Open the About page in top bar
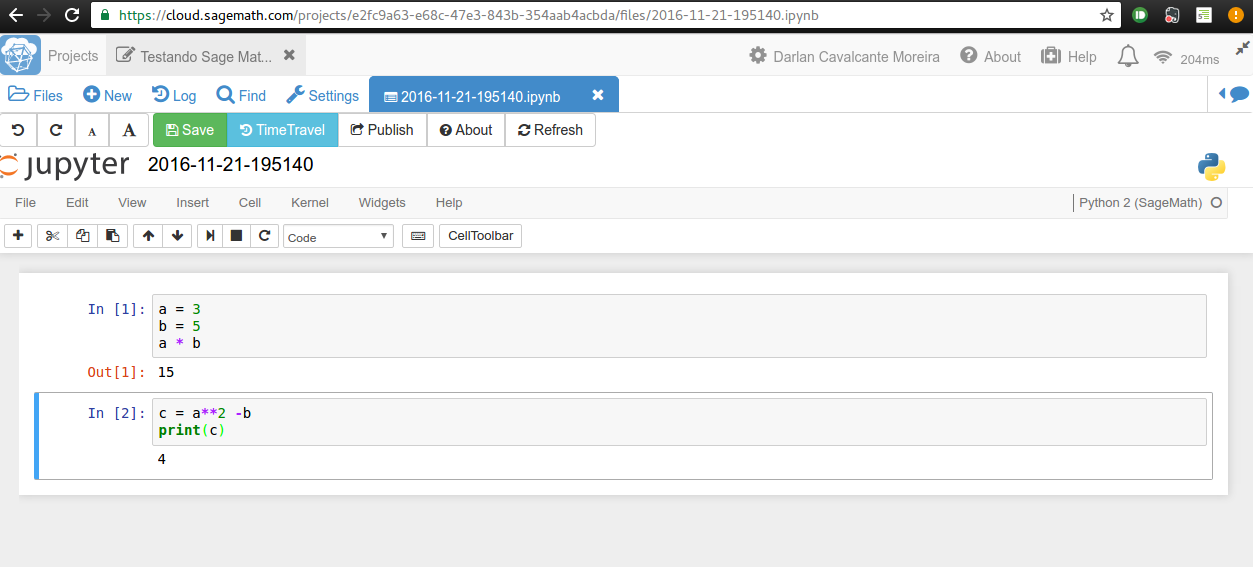This screenshot has height=567, width=1253. tap(990, 57)
